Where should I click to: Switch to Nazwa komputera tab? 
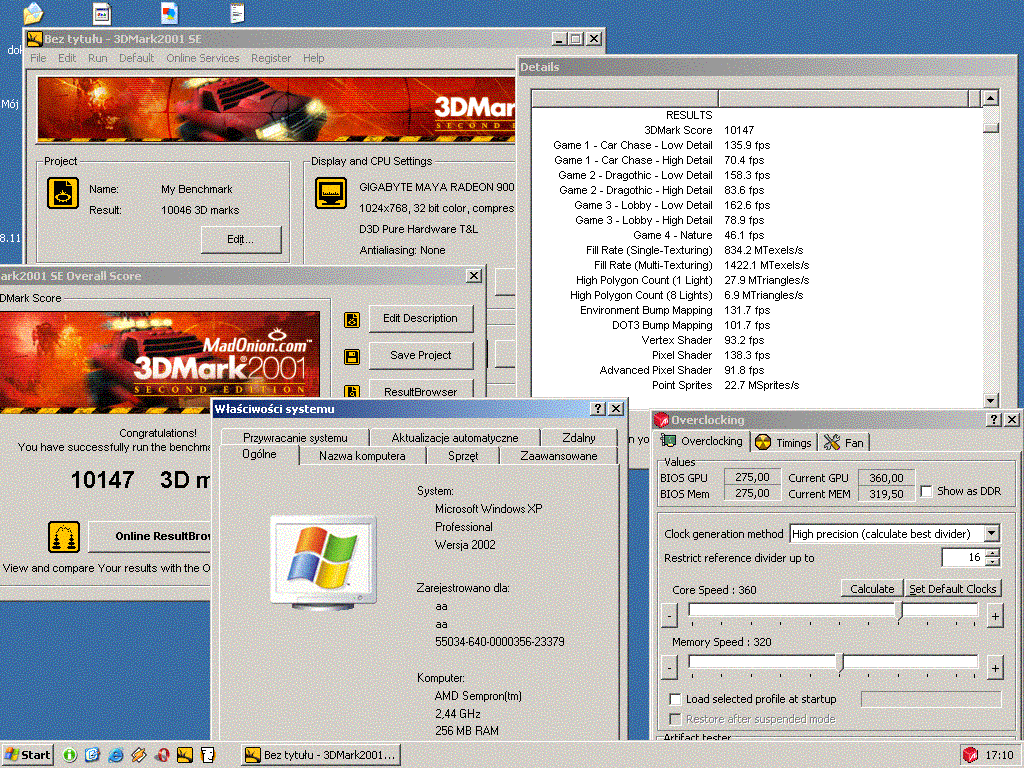tap(362, 456)
